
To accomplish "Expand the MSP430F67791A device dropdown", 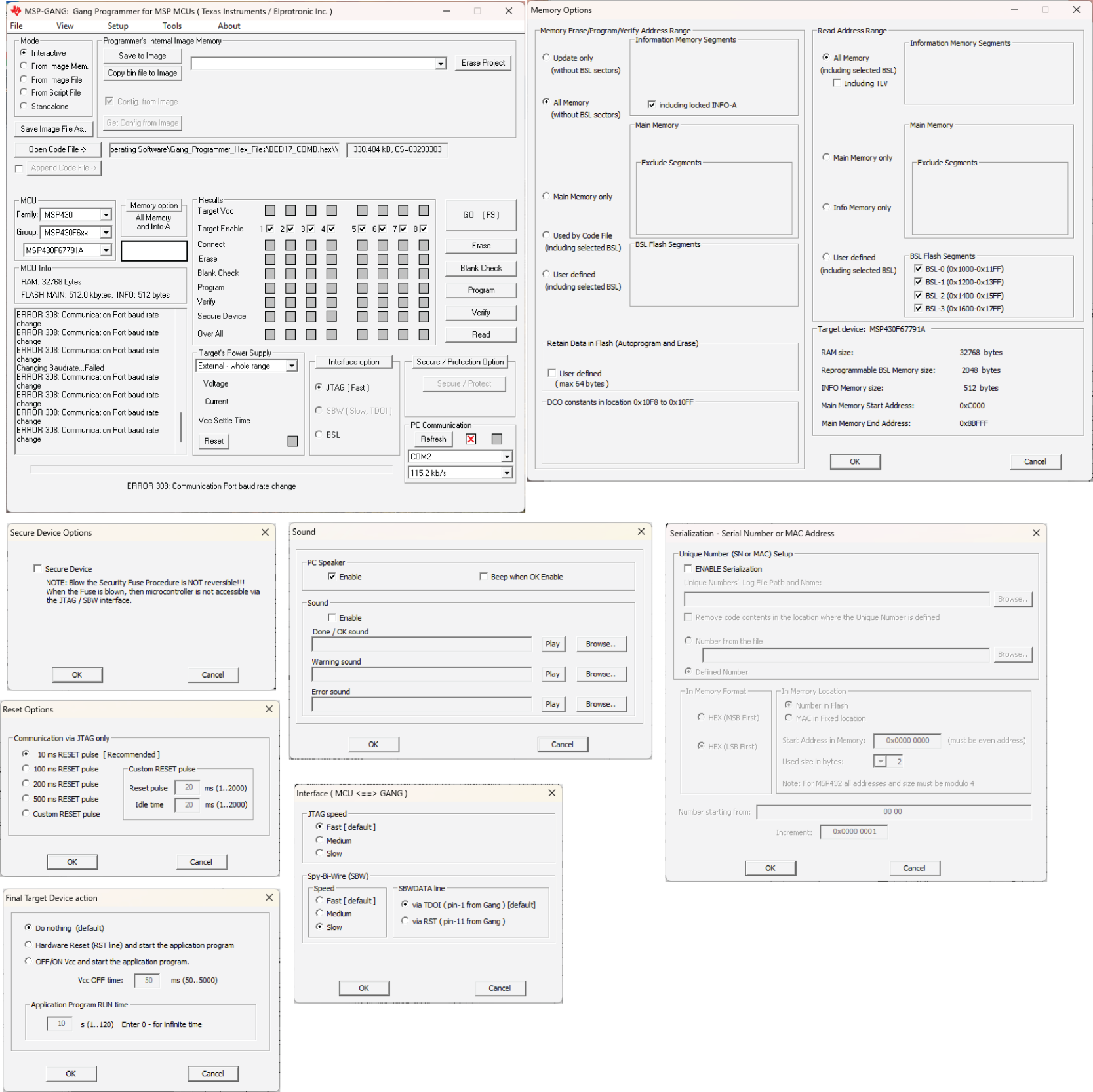I will click(x=106, y=250).
